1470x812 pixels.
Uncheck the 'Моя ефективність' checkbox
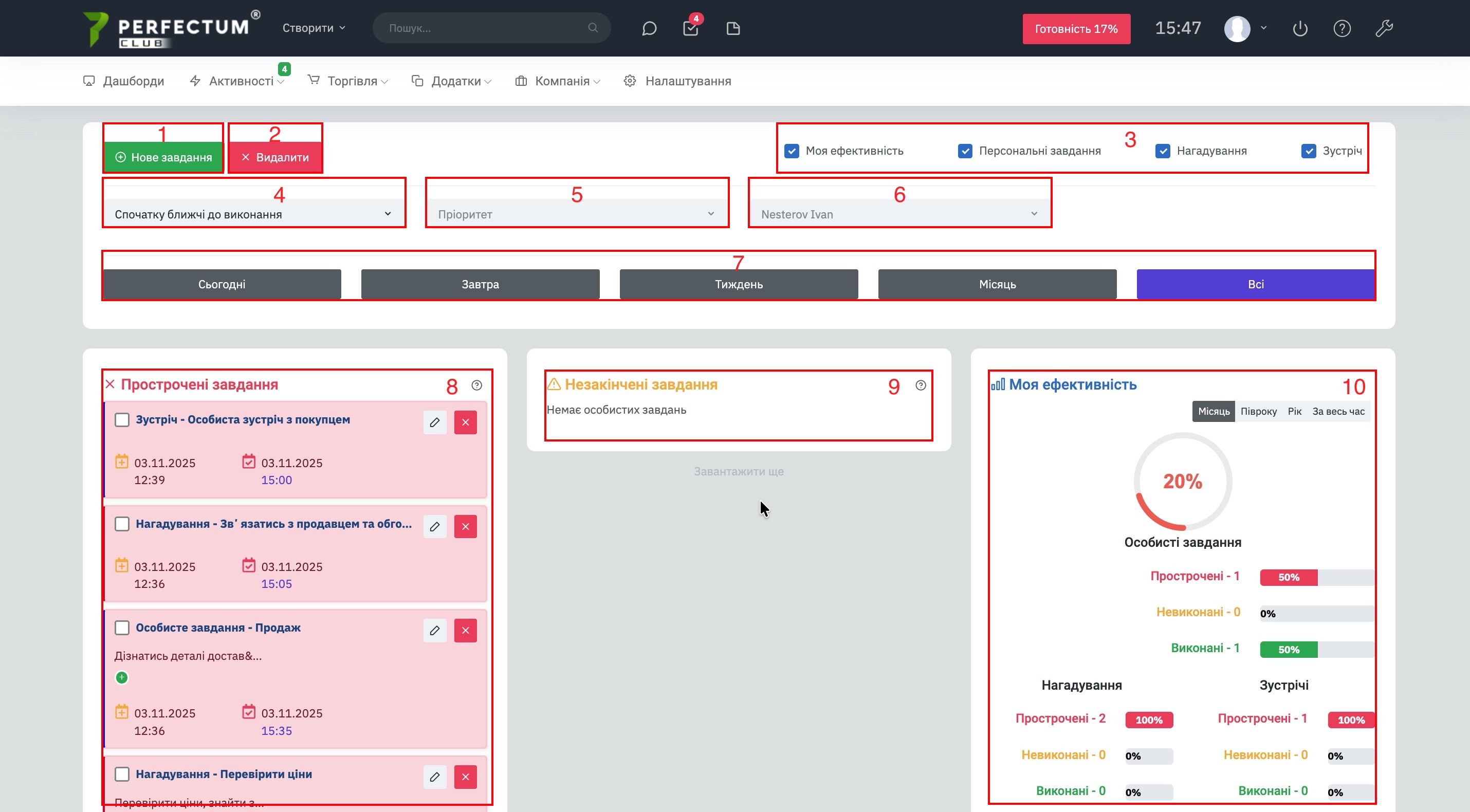(792, 151)
